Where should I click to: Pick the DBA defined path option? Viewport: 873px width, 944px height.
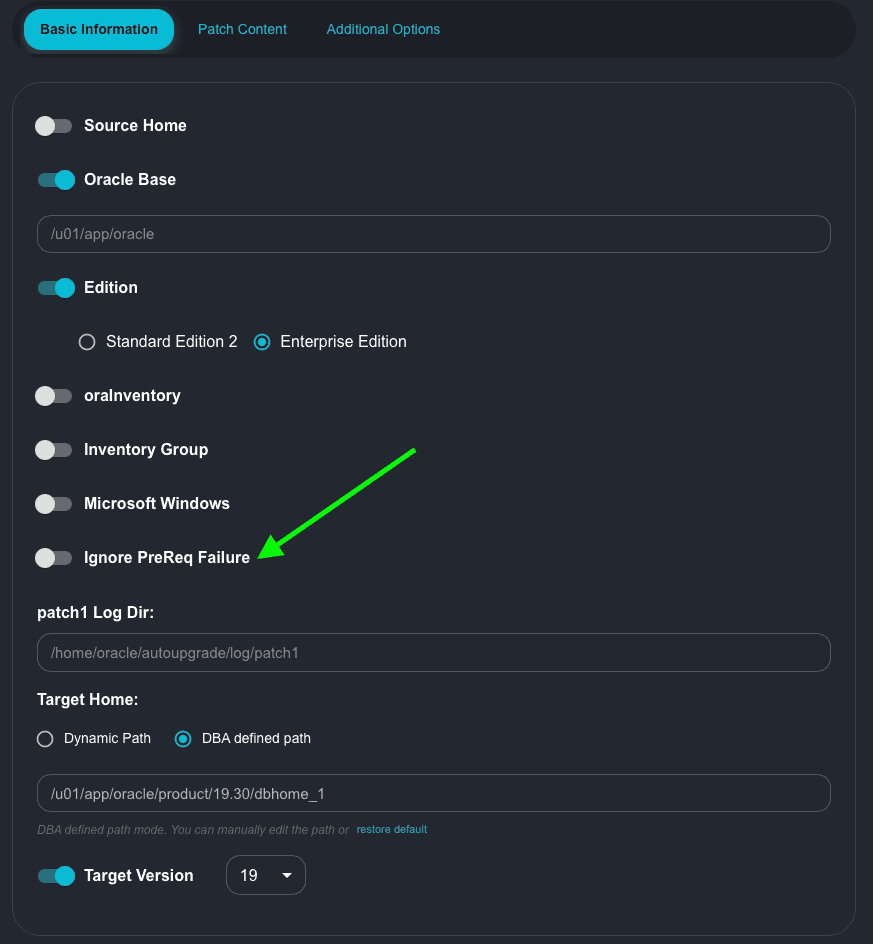pyautogui.click(x=183, y=739)
